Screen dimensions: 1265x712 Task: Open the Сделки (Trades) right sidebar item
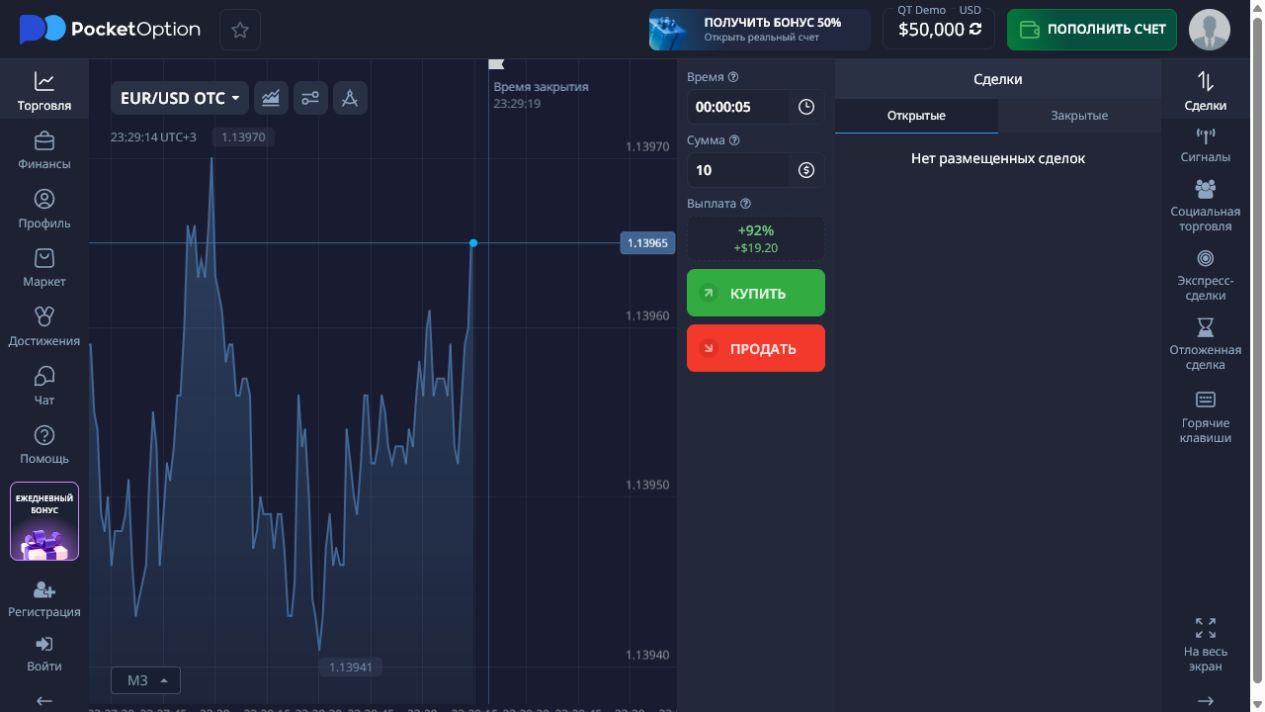(x=1205, y=90)
